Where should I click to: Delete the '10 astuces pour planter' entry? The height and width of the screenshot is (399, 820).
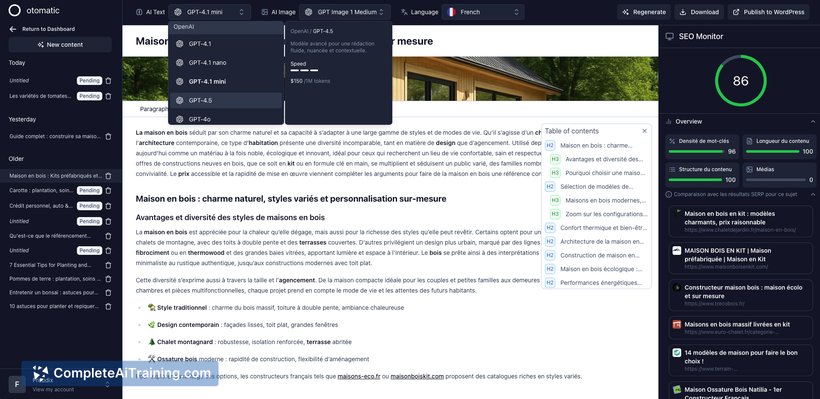[108, 306]
